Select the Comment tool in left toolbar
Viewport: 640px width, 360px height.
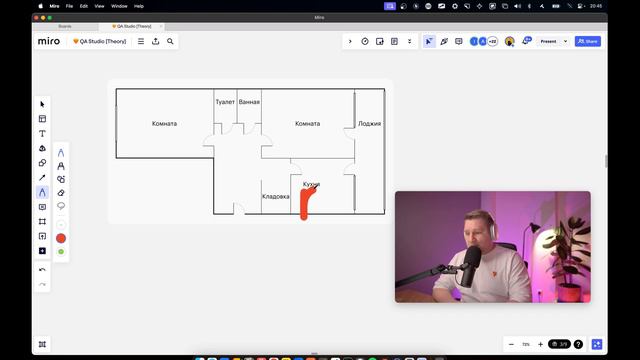point(42,207)
